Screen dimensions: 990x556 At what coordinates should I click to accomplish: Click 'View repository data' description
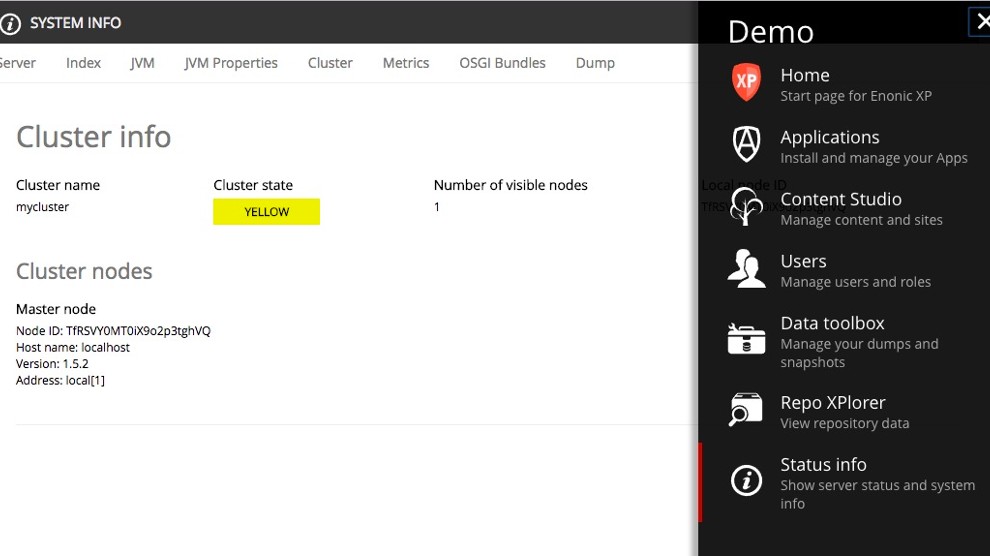tap(845, 423)
